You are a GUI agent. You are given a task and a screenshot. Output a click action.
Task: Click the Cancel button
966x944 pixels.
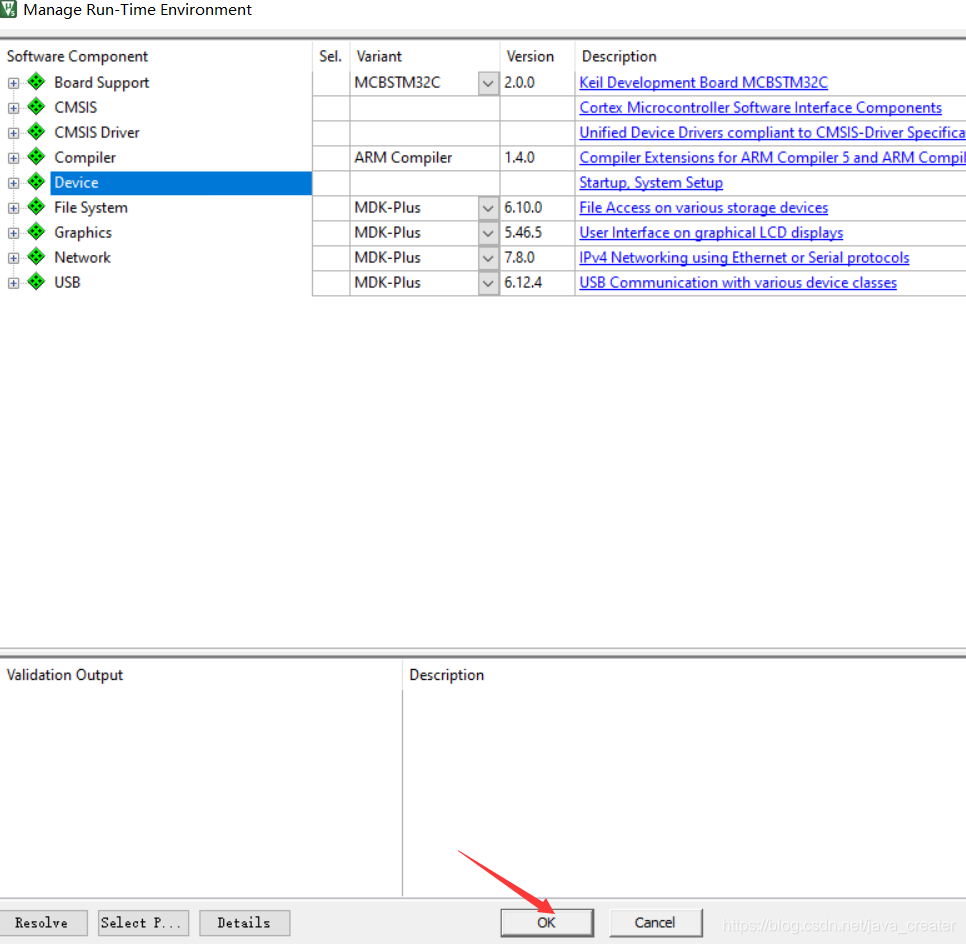point(656,922)
